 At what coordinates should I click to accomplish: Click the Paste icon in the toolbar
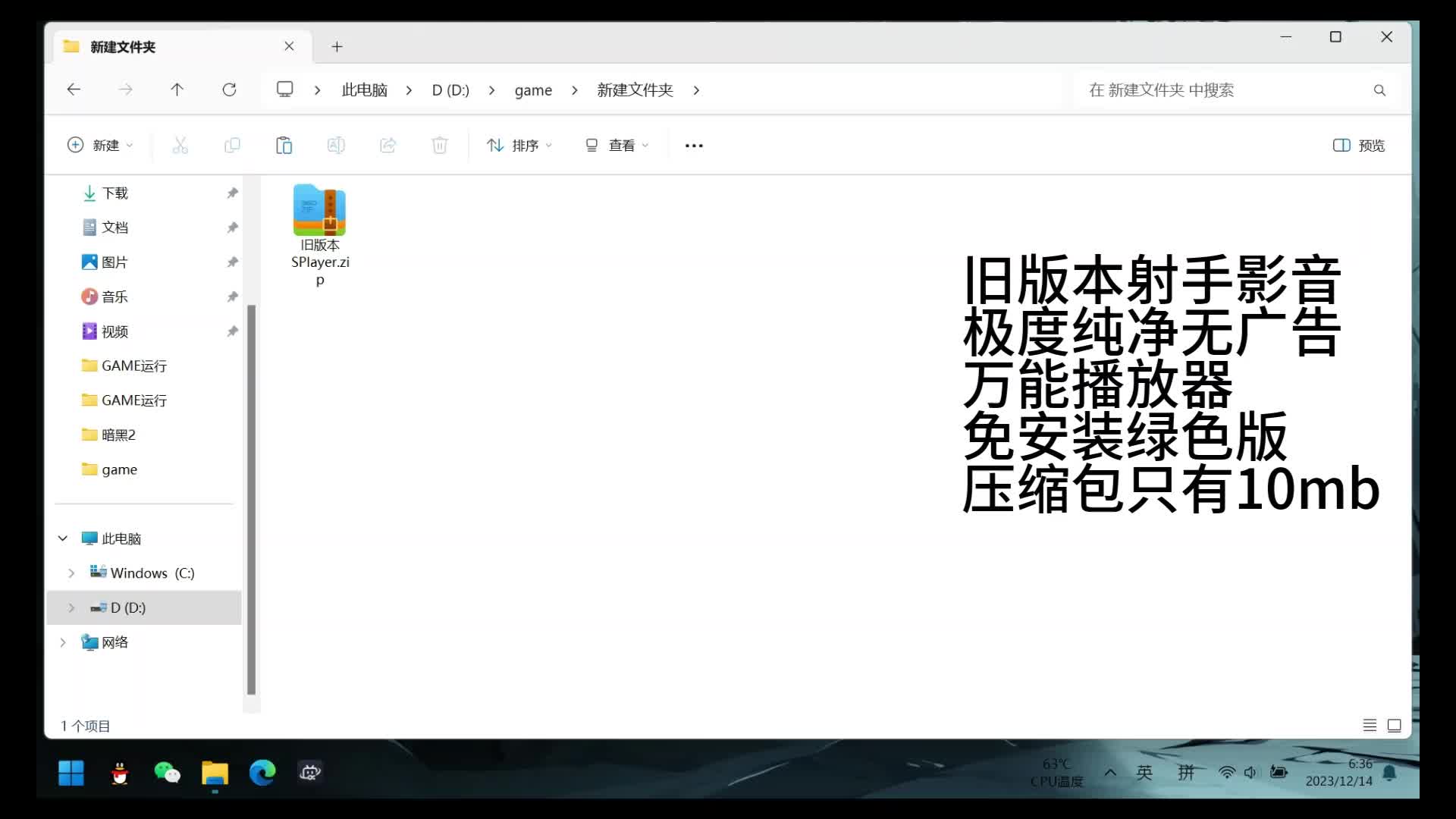tap(284, 145)
